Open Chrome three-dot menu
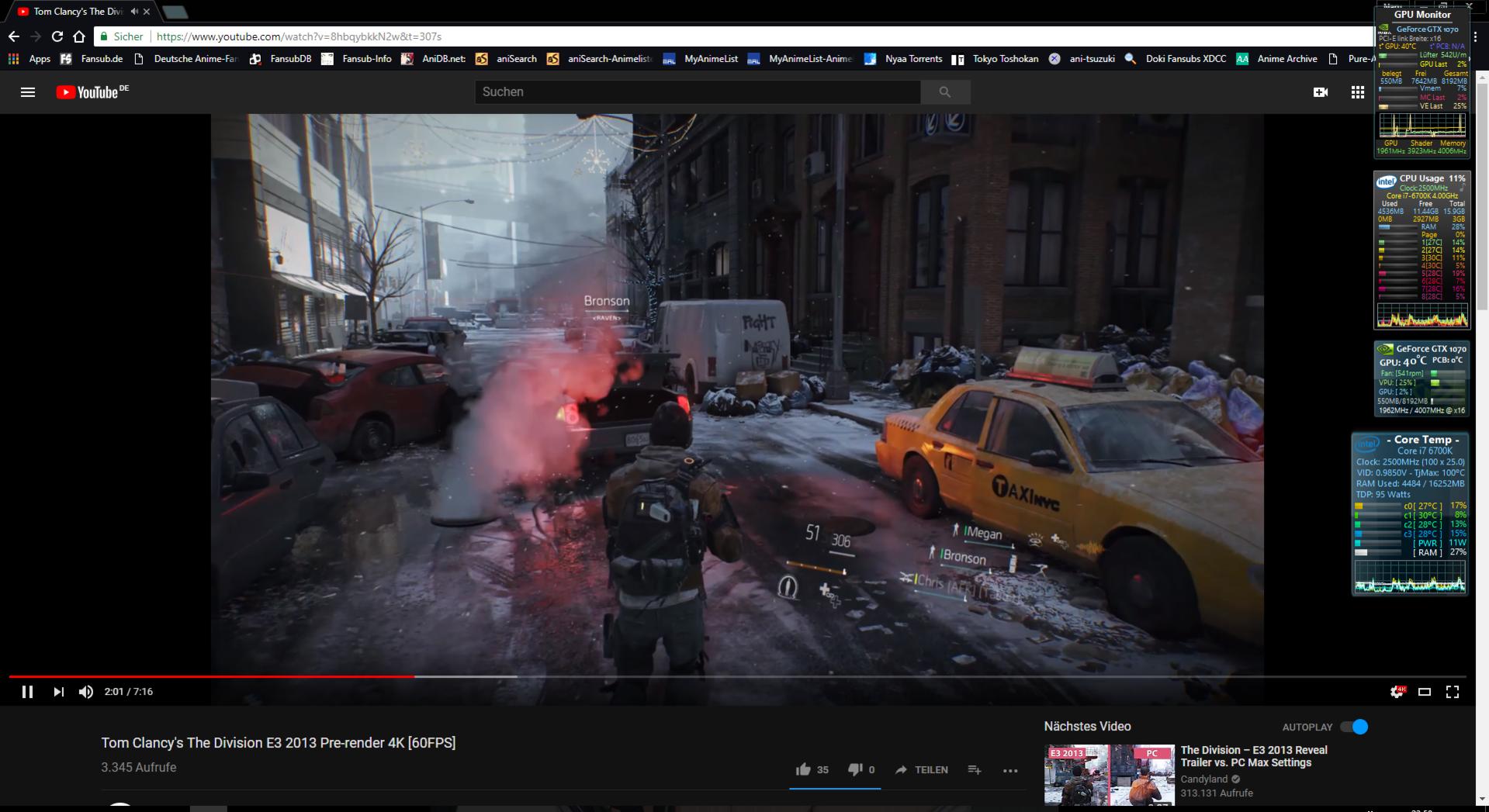Image resolution: width=1489 pixels, height=812 pixels. click(x=1475, y=36)
